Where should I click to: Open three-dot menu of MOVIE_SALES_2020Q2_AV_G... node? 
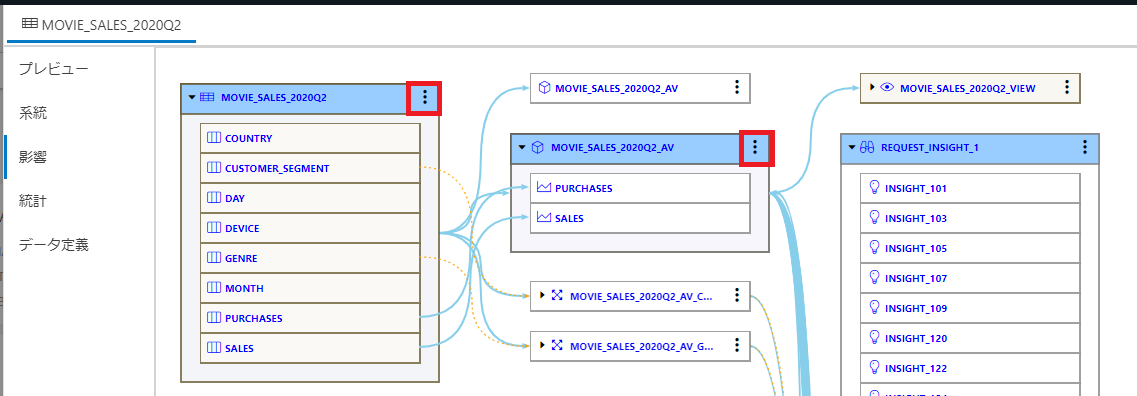[x=736, y=345]
